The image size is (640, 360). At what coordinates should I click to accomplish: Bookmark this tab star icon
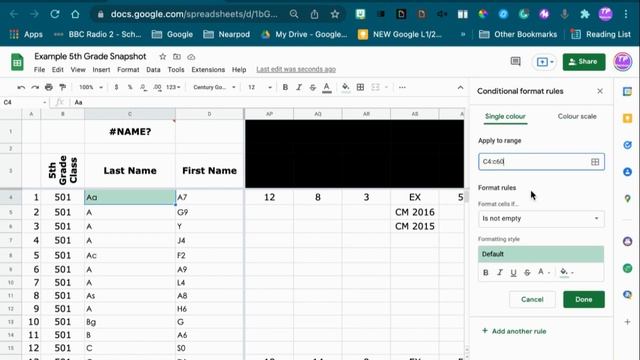click(335, 14)
